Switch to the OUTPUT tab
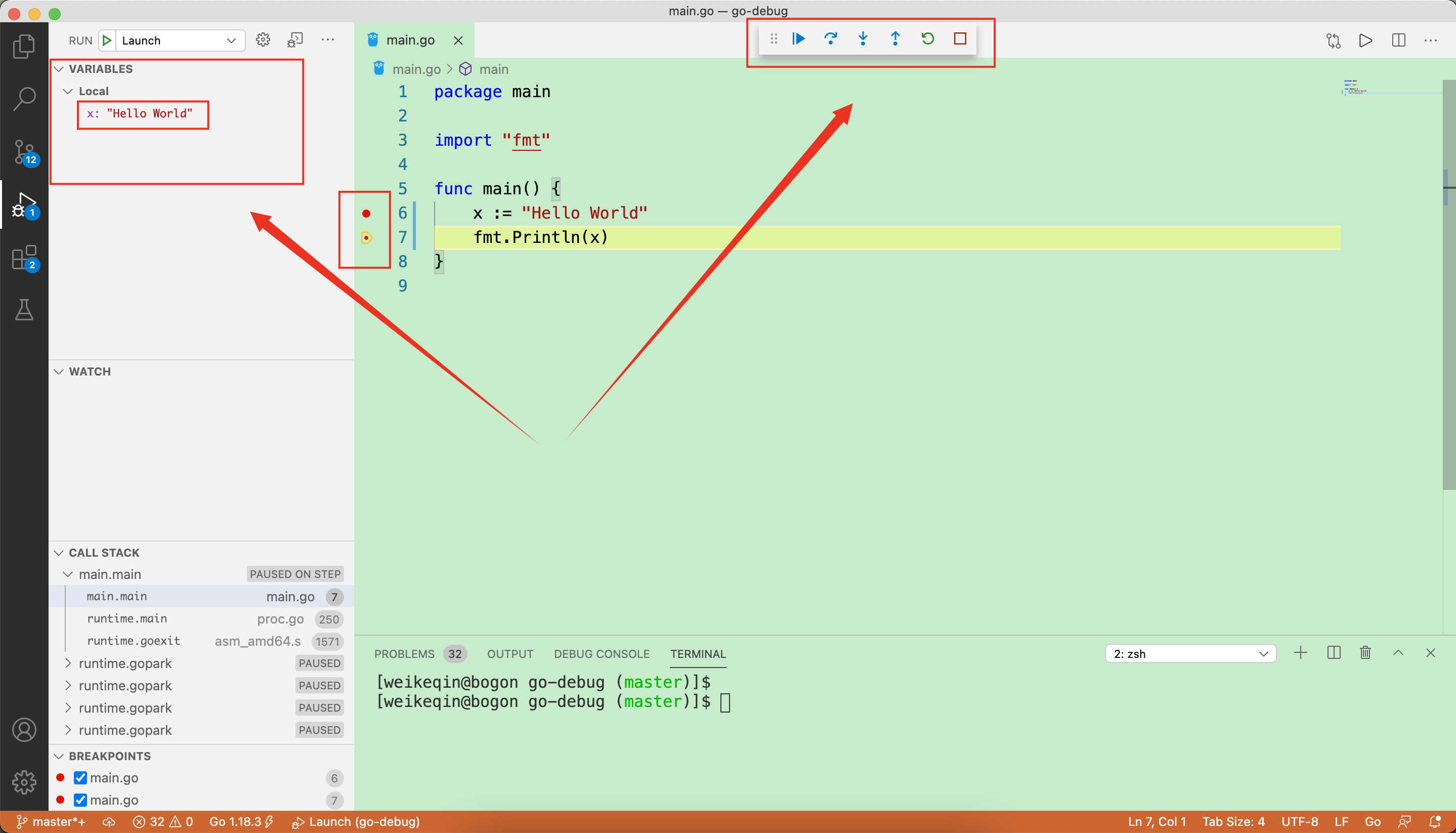The width and height of the screenshot is (1456, 833). point(510,653)
